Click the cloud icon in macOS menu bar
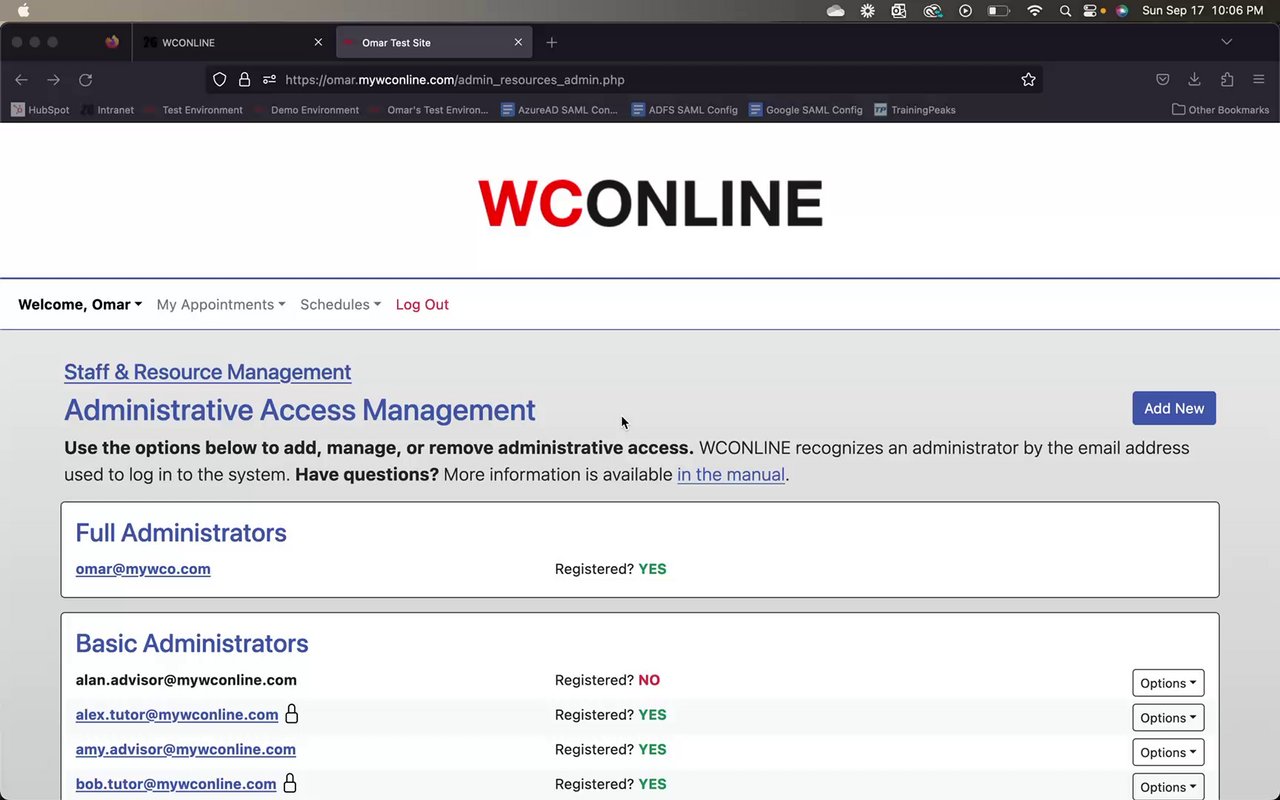Viewport: 1280px width, 800px height. coord(835,11)
